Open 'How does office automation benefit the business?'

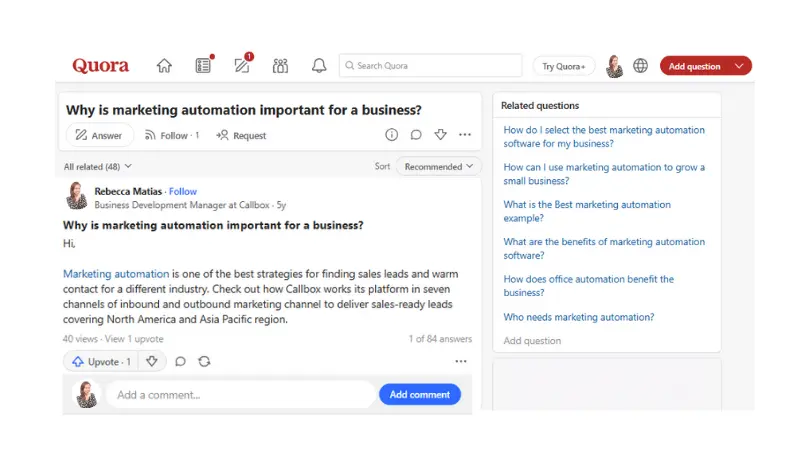coord(589,286)
